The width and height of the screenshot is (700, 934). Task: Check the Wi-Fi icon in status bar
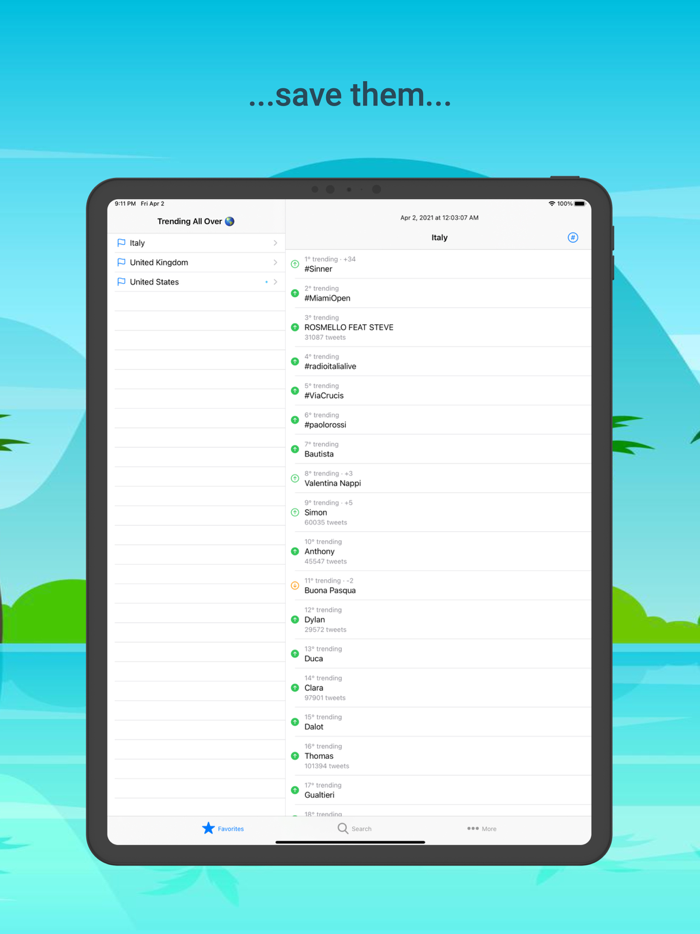tap(552, 204)
